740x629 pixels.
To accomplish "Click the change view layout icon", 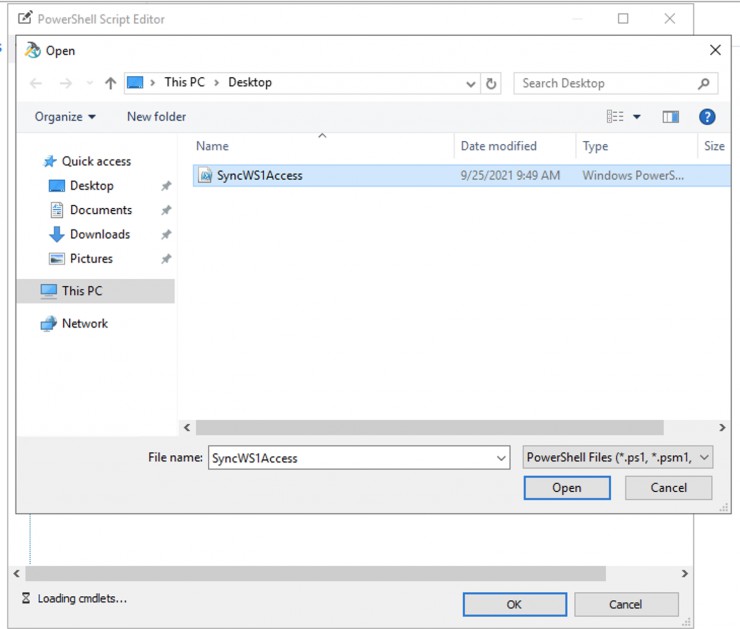I will pyautogui.click(x=615, y=117).
